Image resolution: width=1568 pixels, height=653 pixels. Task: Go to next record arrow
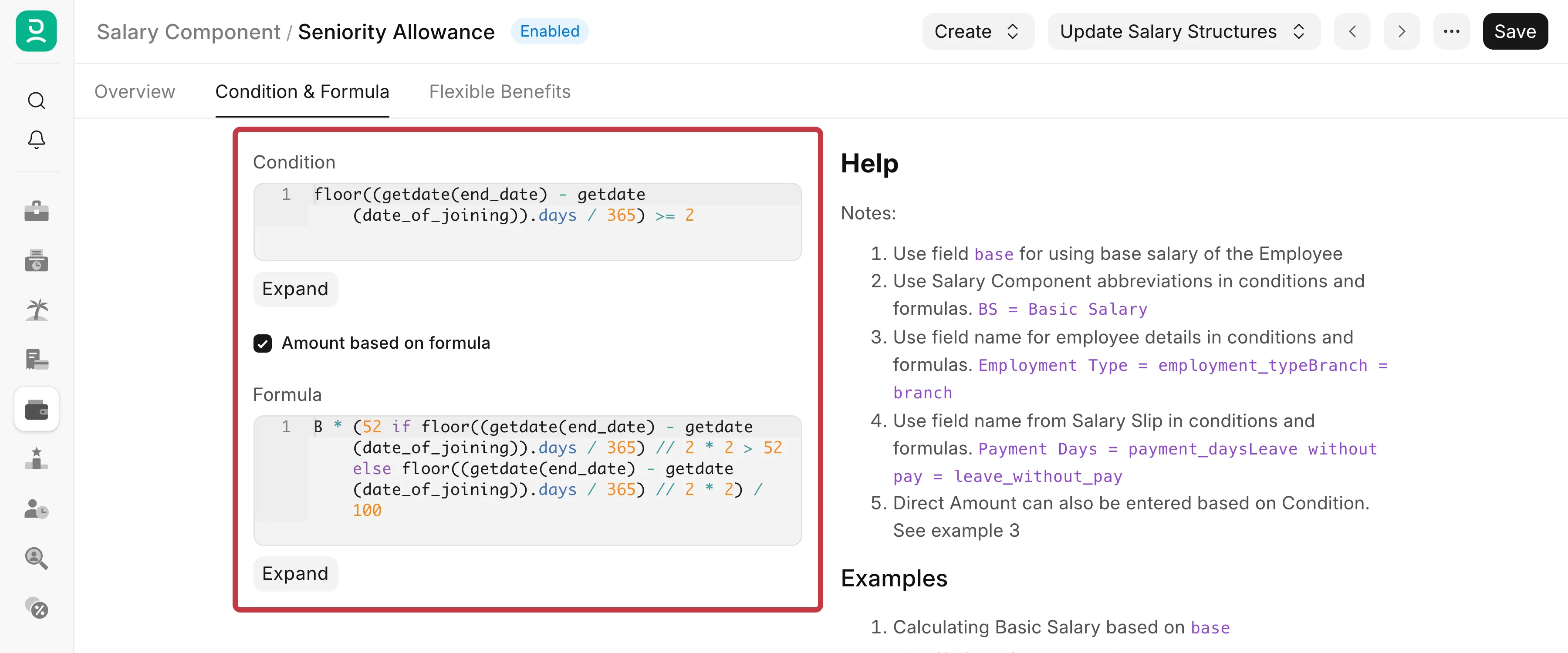click(x=1401, y=32)
